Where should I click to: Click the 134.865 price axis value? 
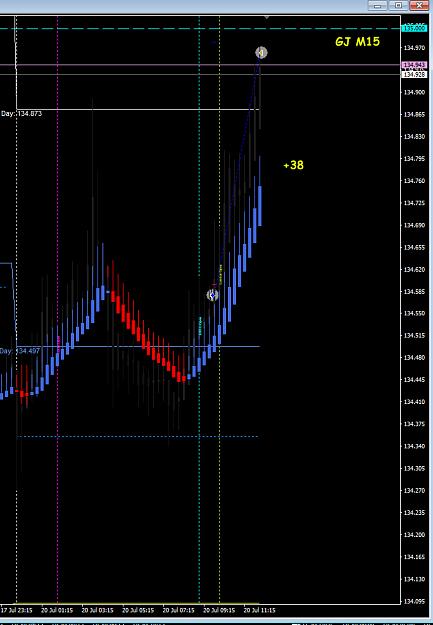coord(414,114)
